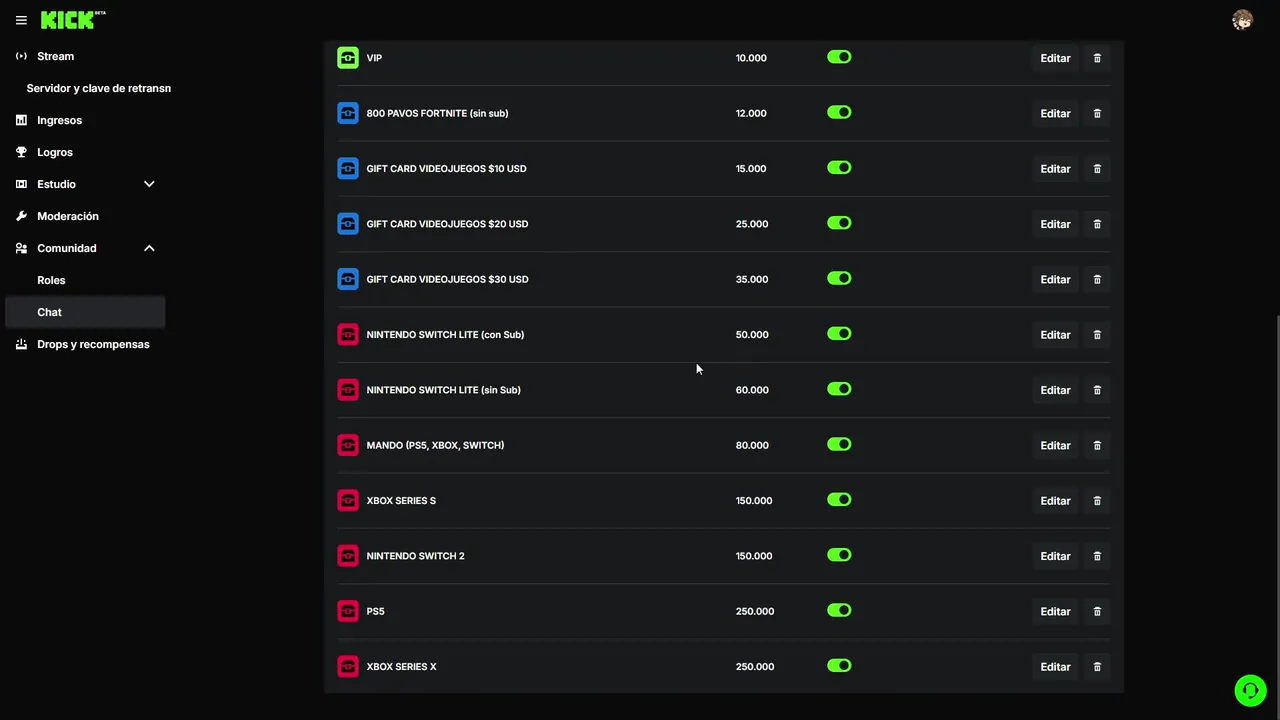The image size is (1280, 720).
Task: Open the user profile avatar
Action: pos(1242,20)
